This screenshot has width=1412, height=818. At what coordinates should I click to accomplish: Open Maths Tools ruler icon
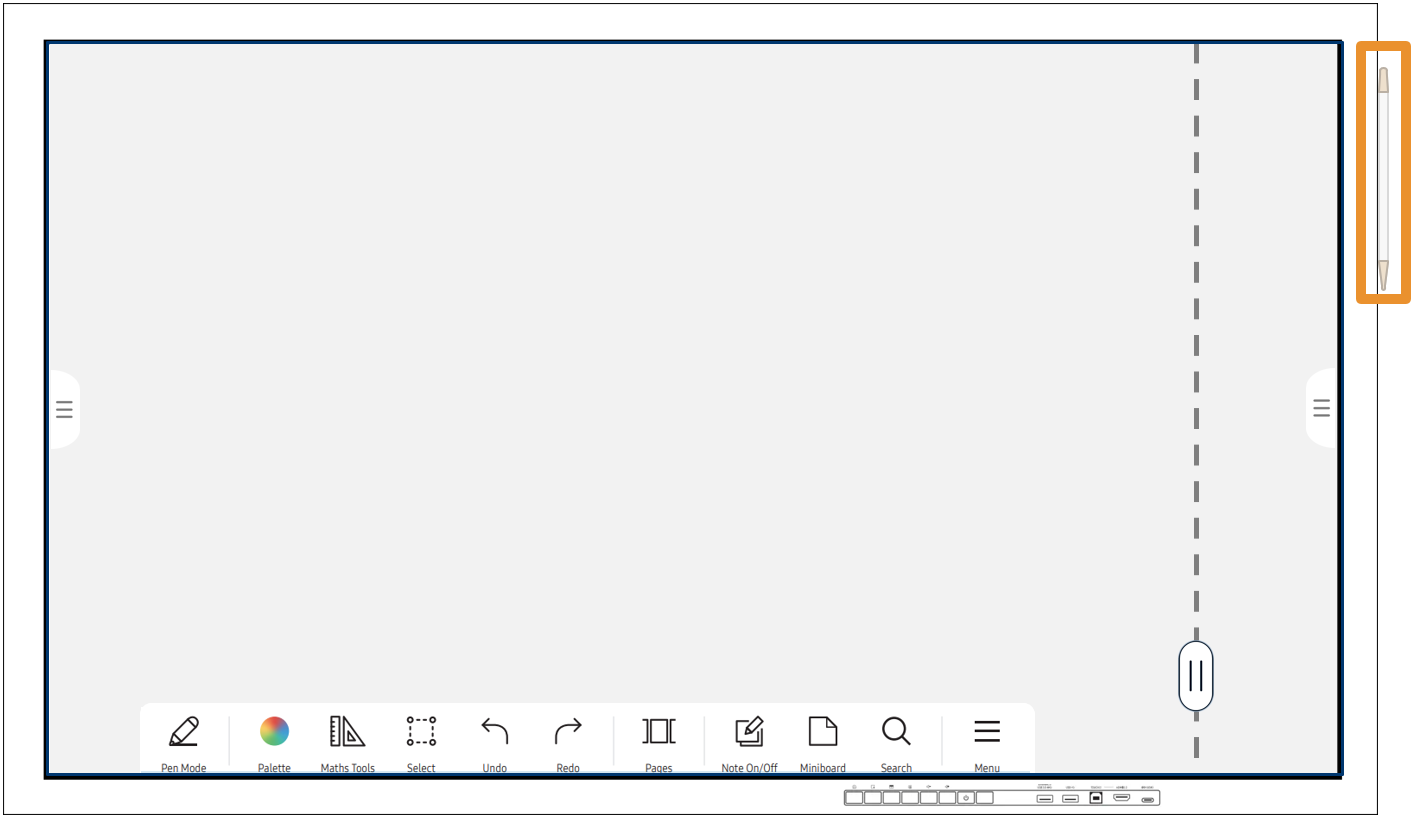pos(347,732)
